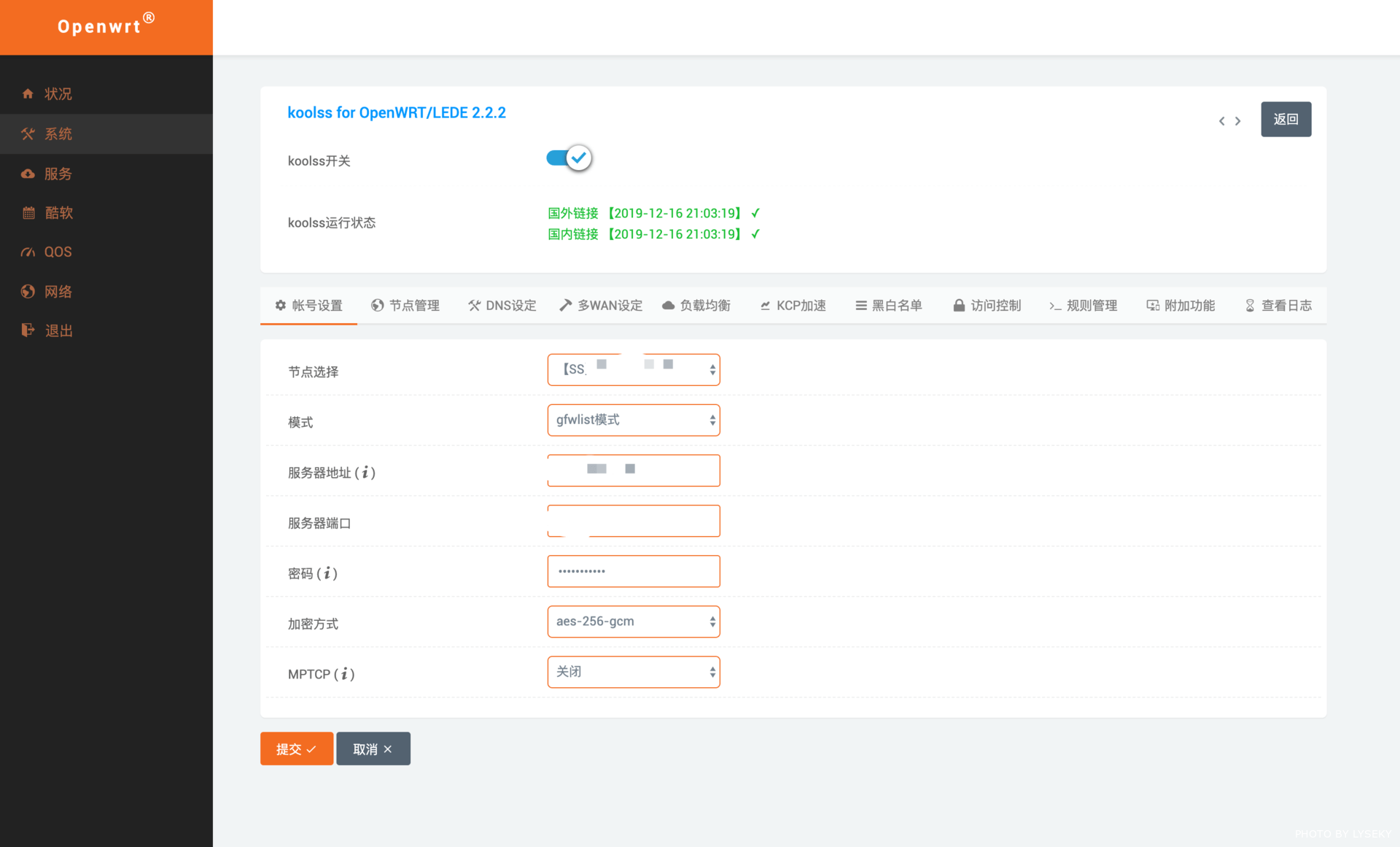Click the info icon next to 服务器地址
1400x847 pixels.
pos(365,473)
